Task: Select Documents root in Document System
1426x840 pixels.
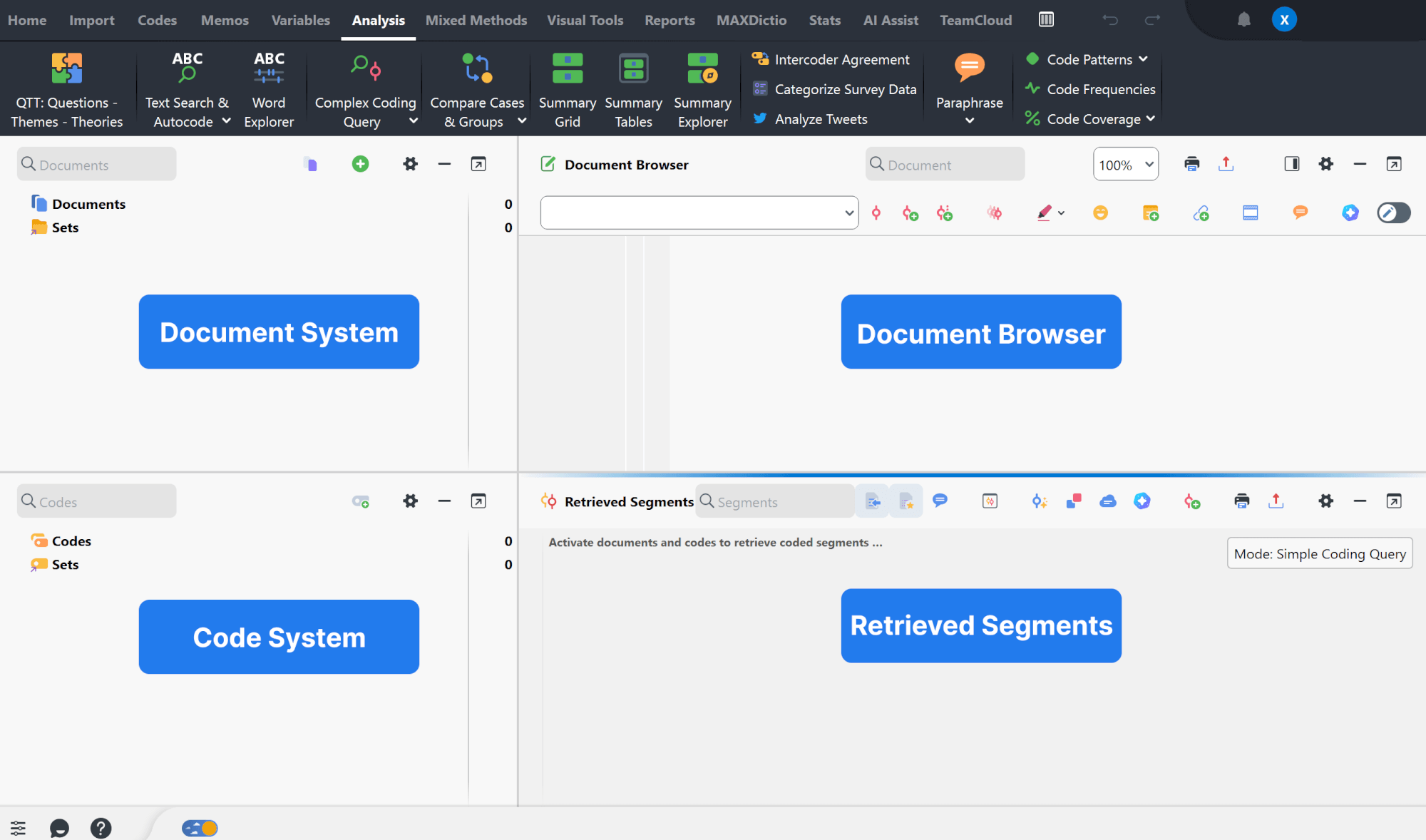Action: [x=88, y=204]
